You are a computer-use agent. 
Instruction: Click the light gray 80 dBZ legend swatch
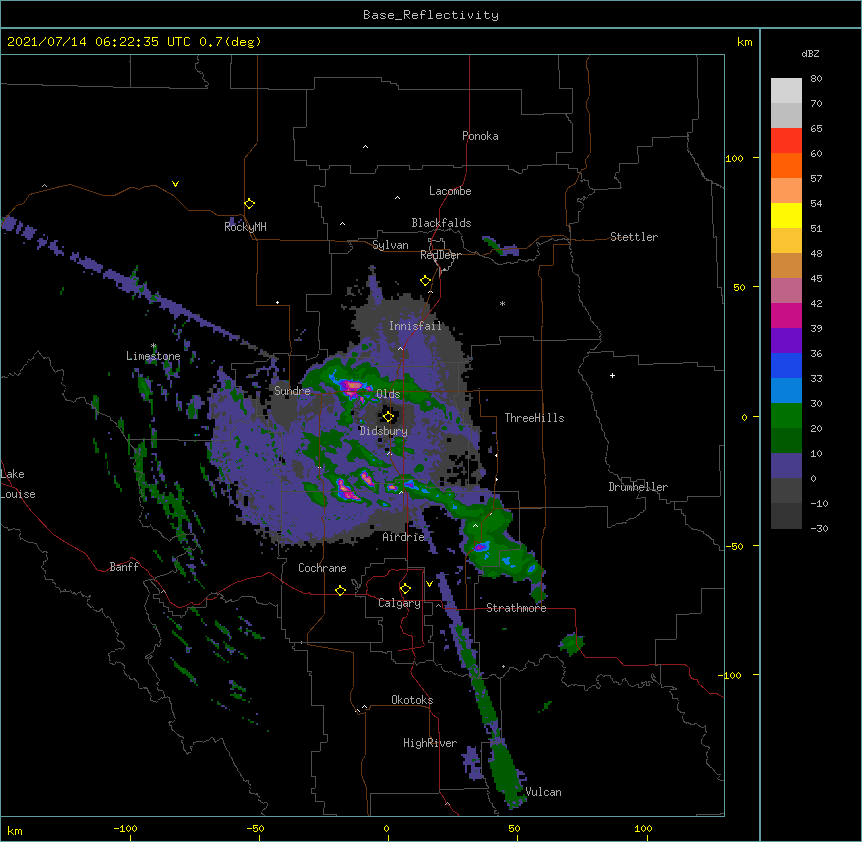(786, 91)
